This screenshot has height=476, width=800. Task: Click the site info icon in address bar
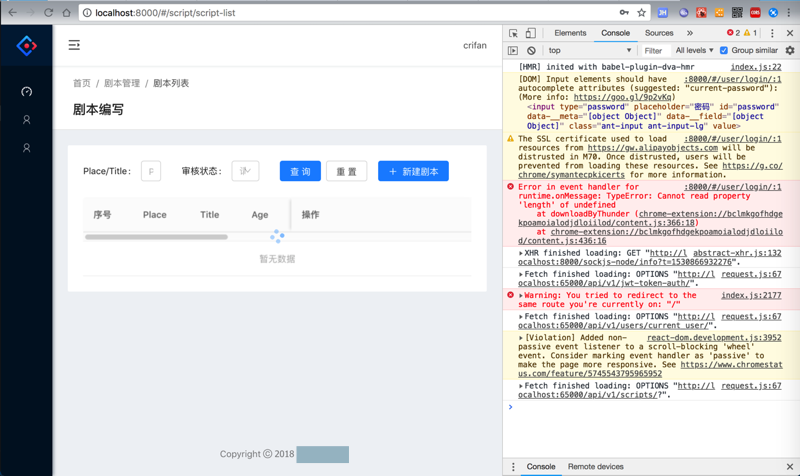pyautogui.click(x=87, y=13)
